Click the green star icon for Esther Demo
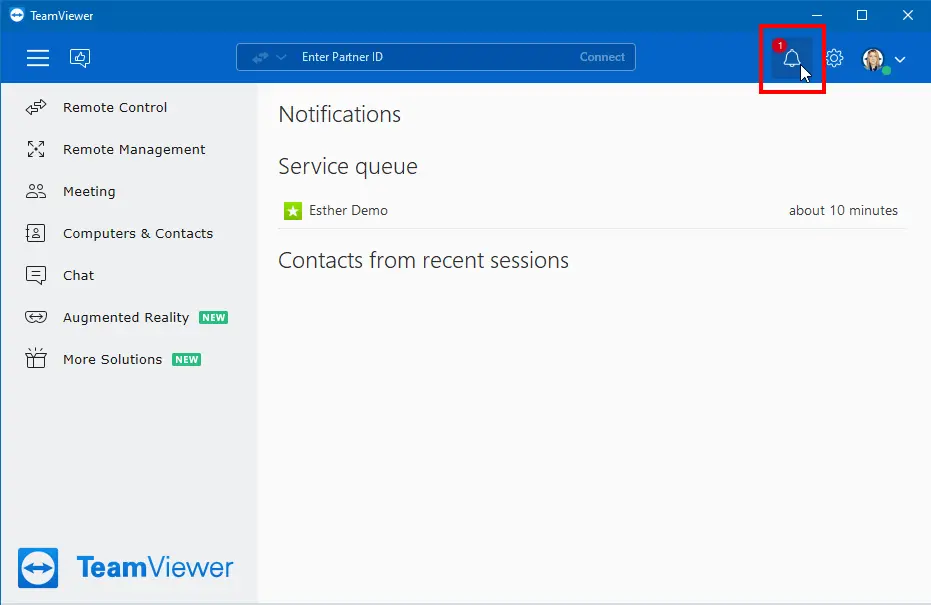This screenshot has width=931, height=605. [293, 211]
